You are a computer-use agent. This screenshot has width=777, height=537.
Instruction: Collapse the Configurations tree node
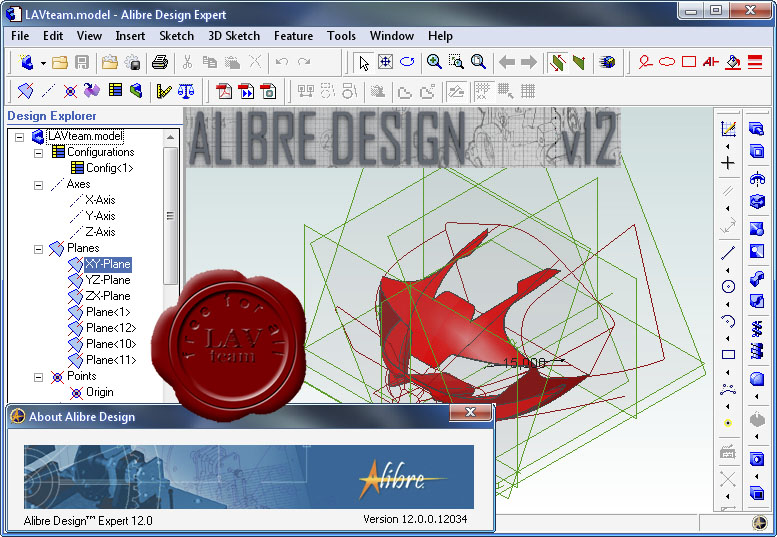39,153
